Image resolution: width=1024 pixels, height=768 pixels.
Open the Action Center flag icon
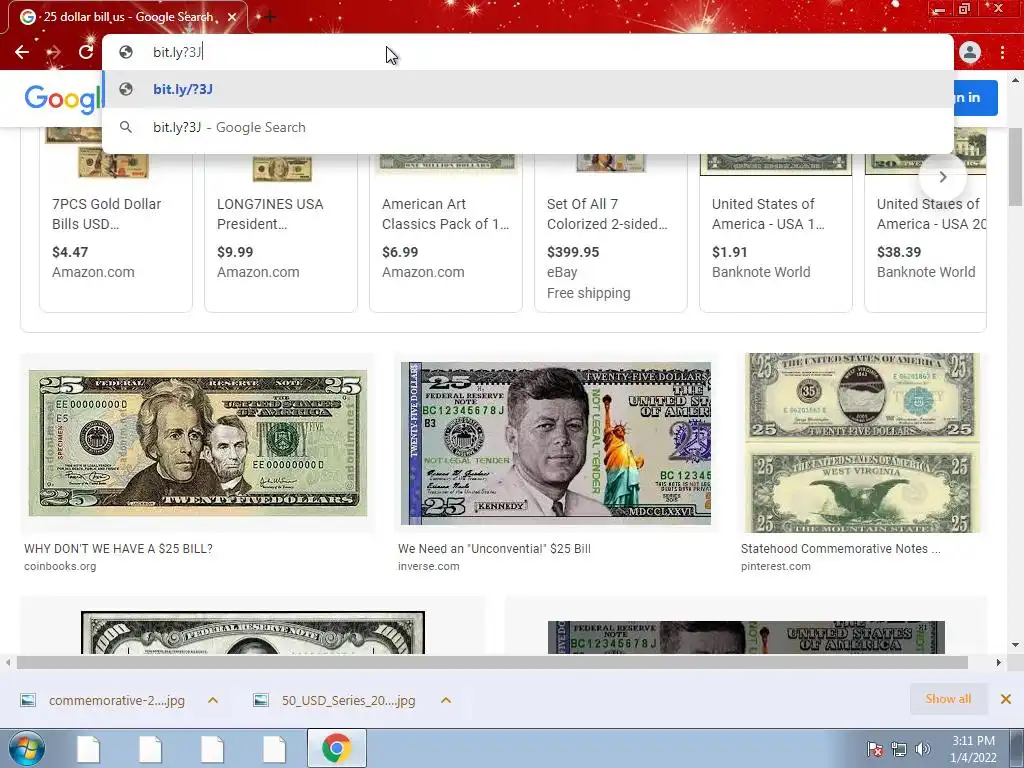[x=875, y=749]
